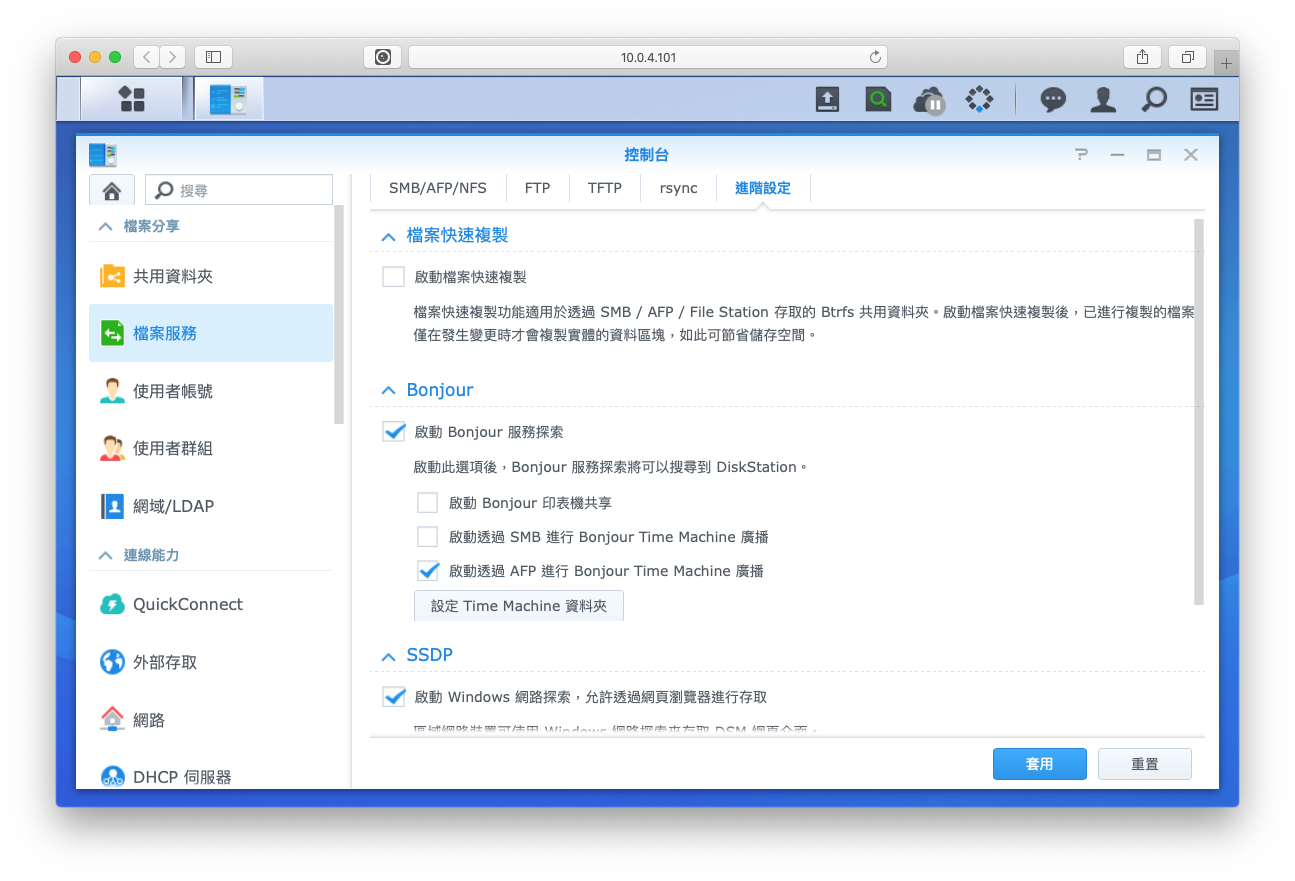
Task: Open Network (網路) sidebar item
Action: click(x=211, y=719)
